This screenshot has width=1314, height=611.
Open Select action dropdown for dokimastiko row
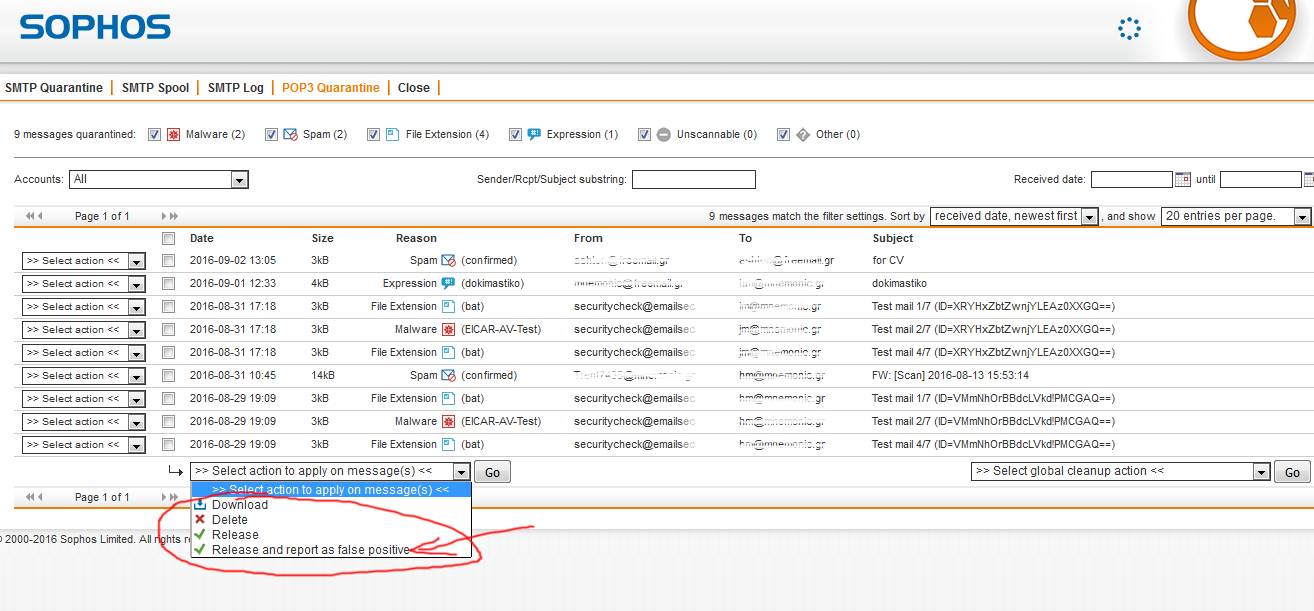[x=83, y=284]
